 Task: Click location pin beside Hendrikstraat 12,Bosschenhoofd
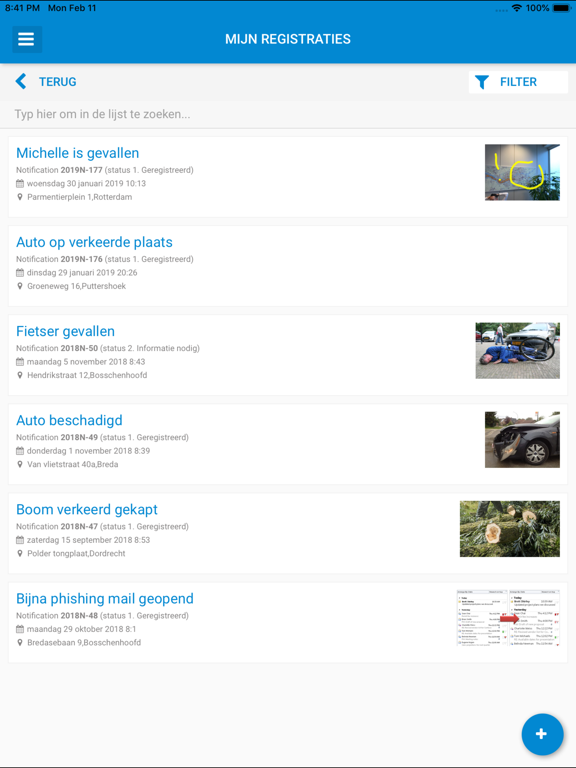pyautogui.click(x=20, y=375)
